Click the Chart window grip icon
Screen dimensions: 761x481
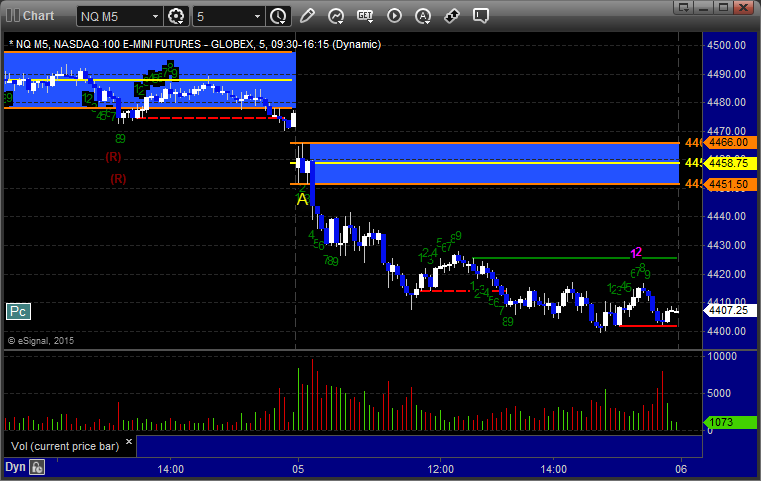(x=12, y=16)
